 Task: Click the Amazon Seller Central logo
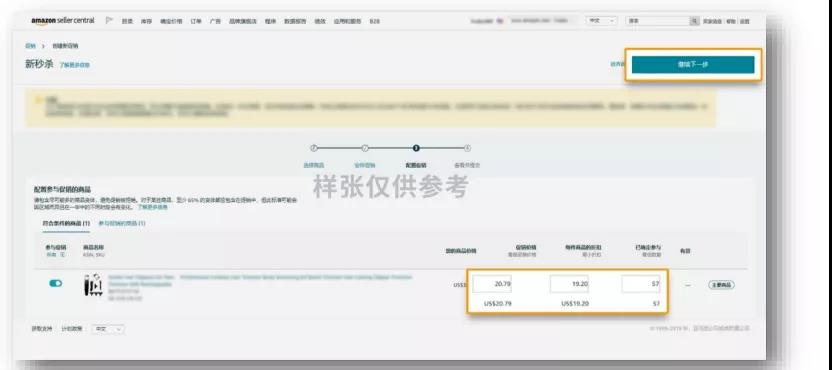(63, 21)
